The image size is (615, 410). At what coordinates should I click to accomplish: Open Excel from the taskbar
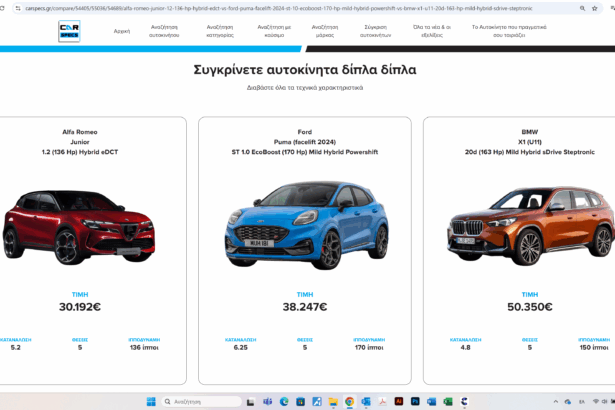(447, 401)
